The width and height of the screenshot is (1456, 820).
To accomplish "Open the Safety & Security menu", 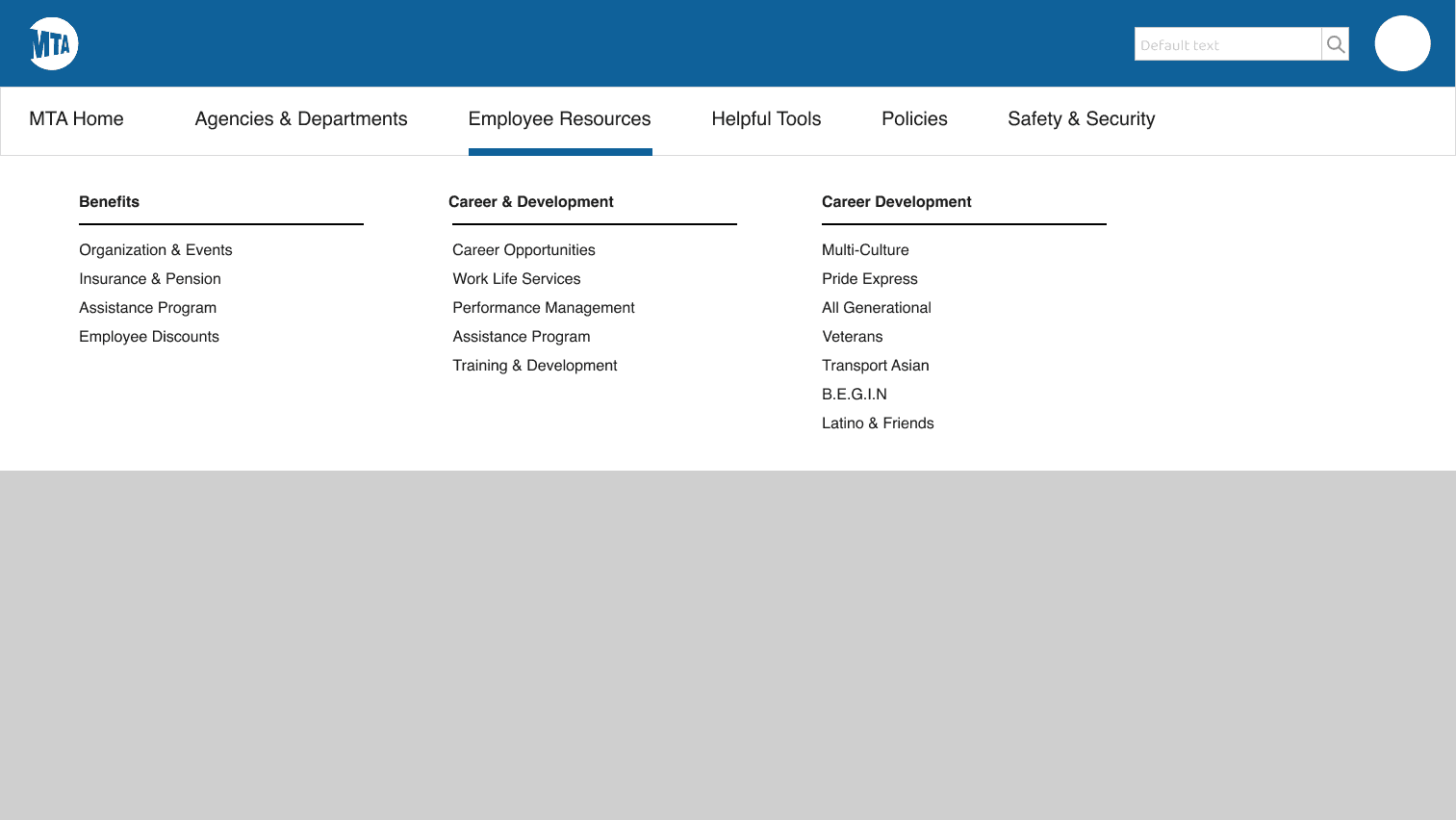I will [x=1081, y=119].
